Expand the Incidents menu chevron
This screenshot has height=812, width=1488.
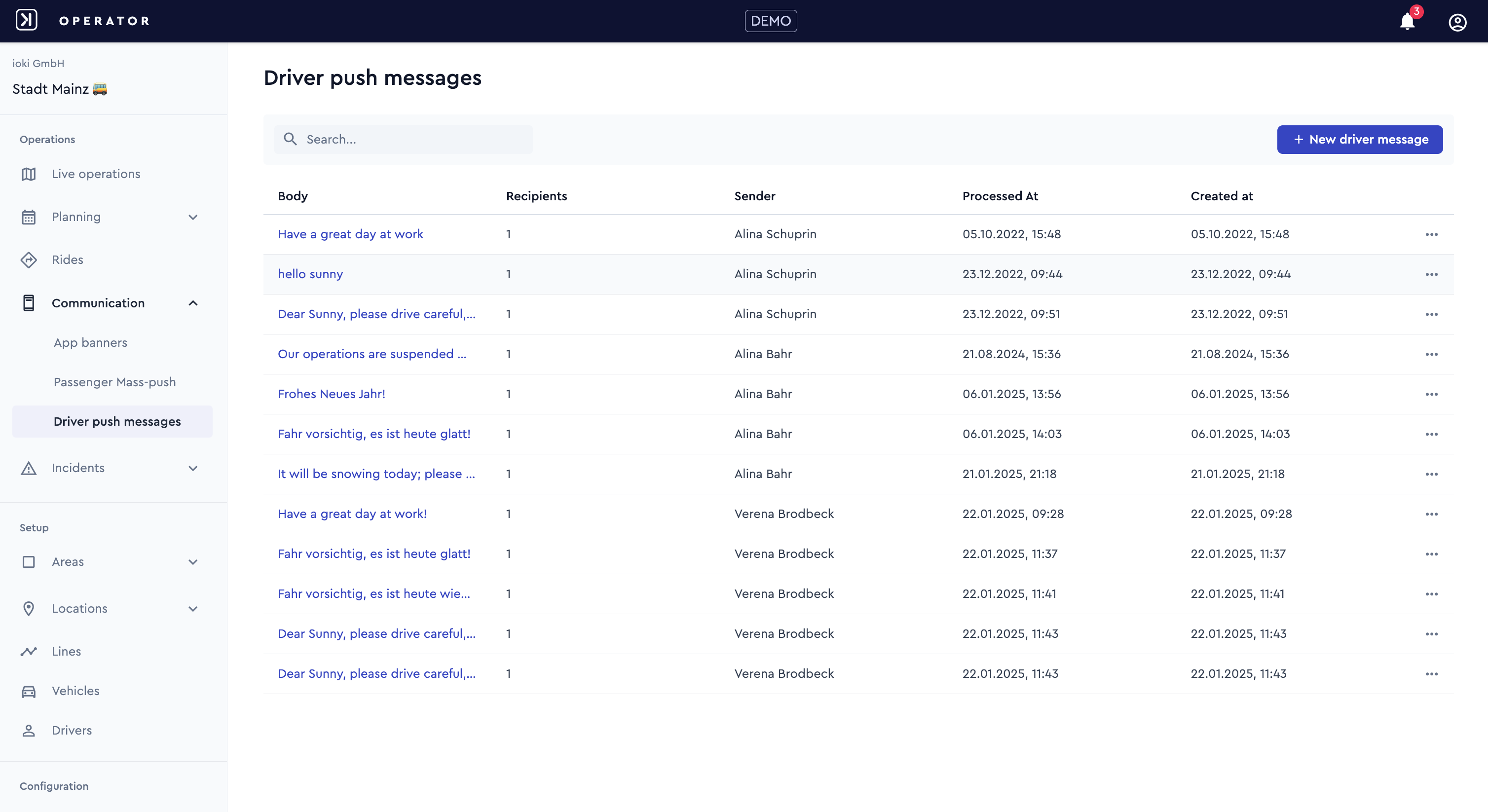click(193, 468)
